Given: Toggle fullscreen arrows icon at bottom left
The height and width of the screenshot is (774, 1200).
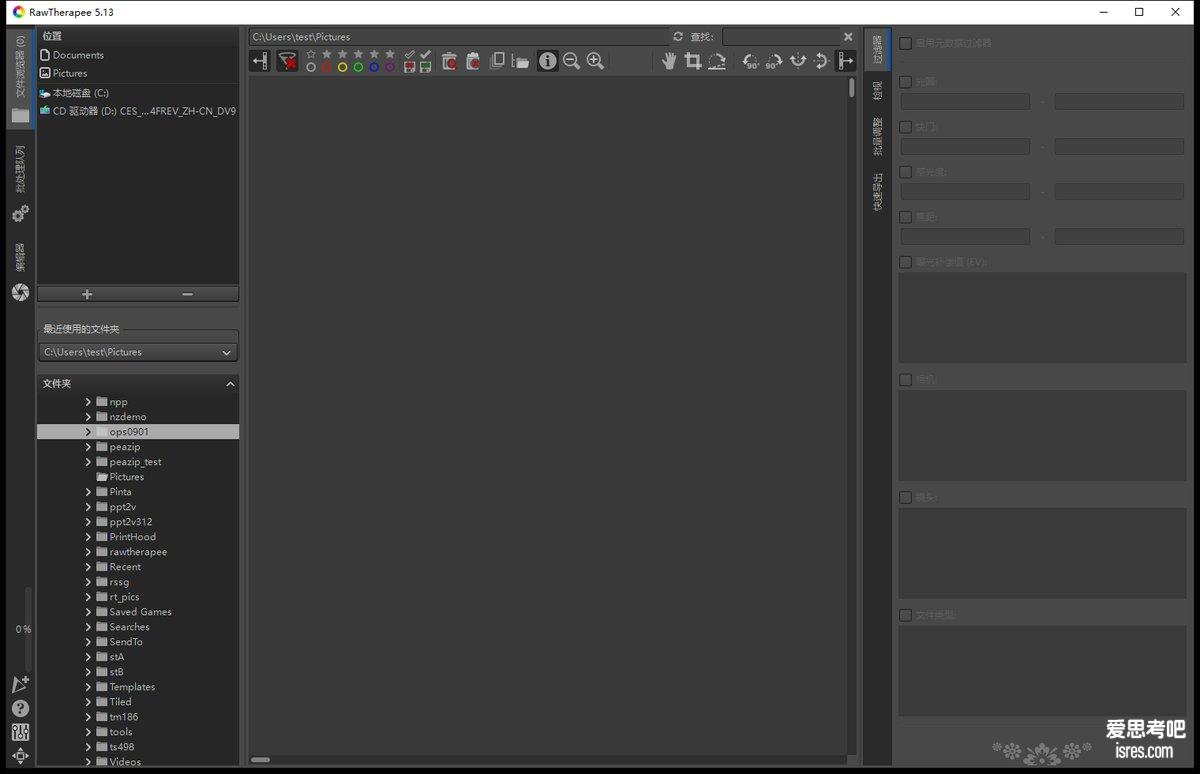Looking at the screenshot, I should pyautogui.click(x=20, y=756).
